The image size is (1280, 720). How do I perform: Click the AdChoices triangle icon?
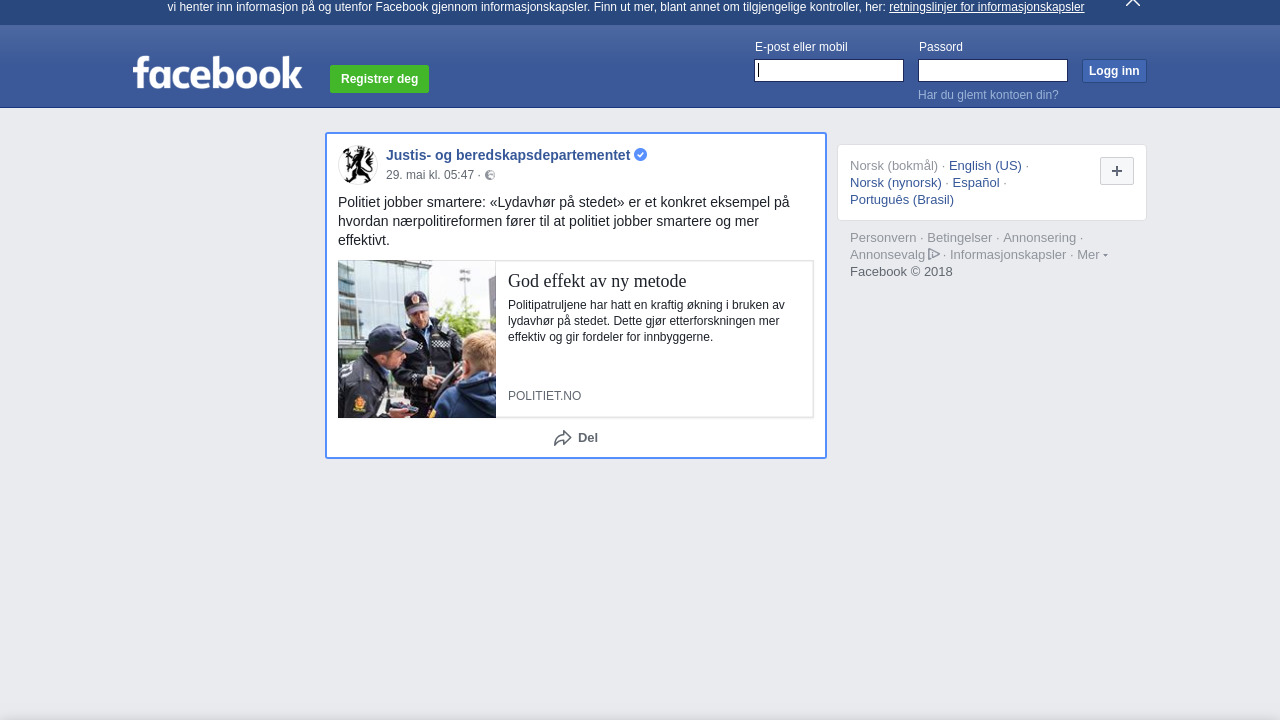pos(934,254)
